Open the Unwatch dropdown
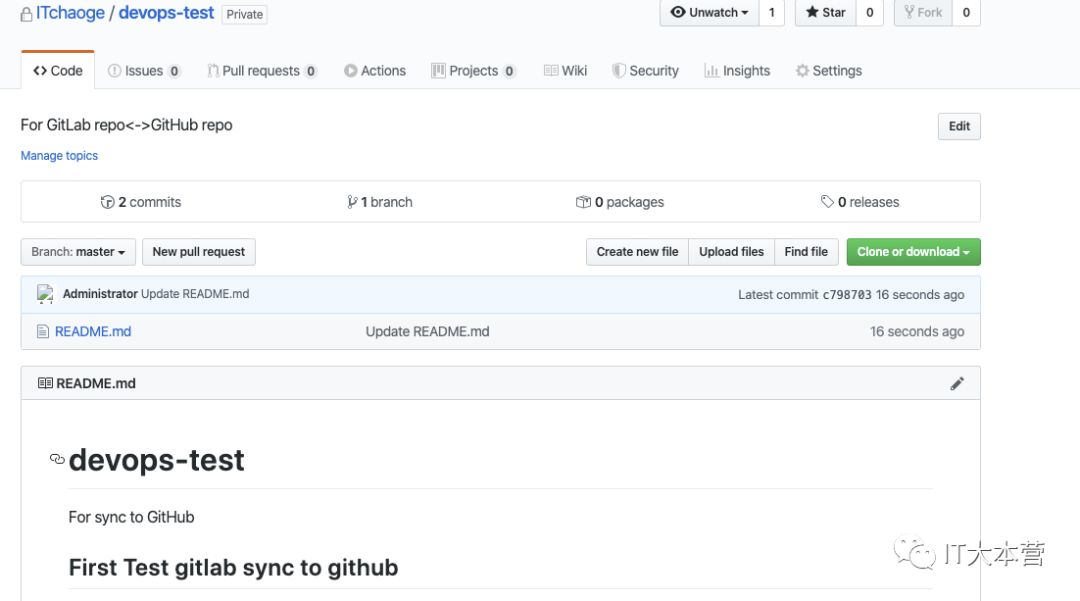Viewport: 1080px width, 601px height. click(709, 12)
